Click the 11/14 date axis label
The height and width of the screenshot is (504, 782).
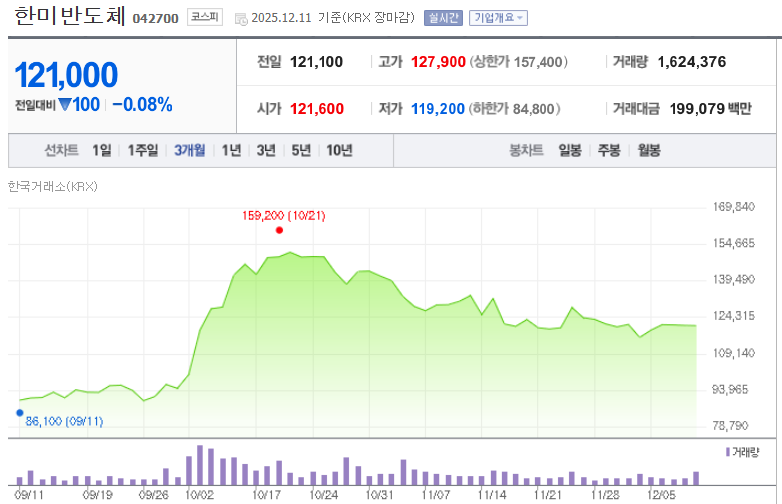(492, 495)
